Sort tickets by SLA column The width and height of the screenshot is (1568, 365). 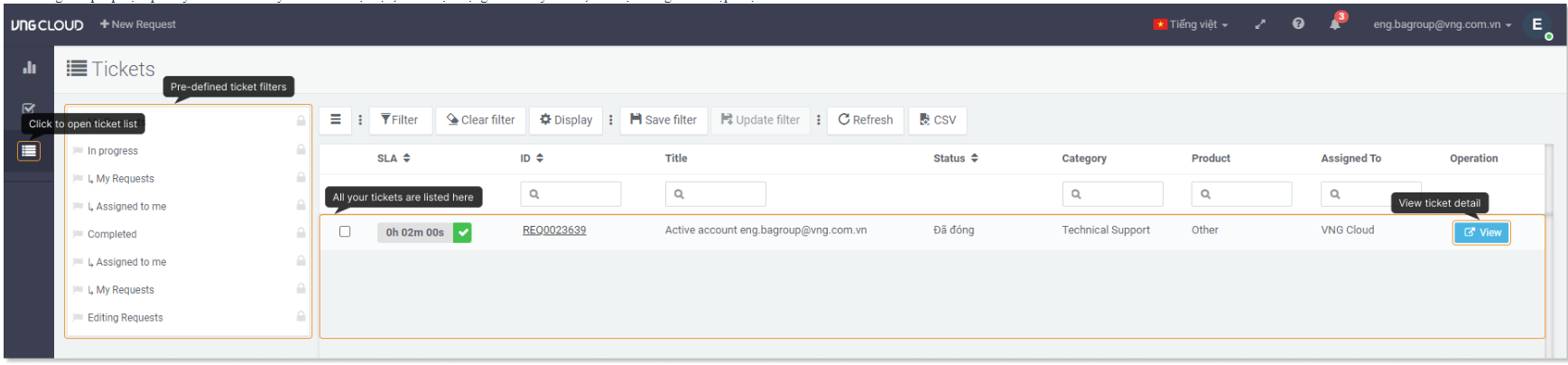pos(394,158)
